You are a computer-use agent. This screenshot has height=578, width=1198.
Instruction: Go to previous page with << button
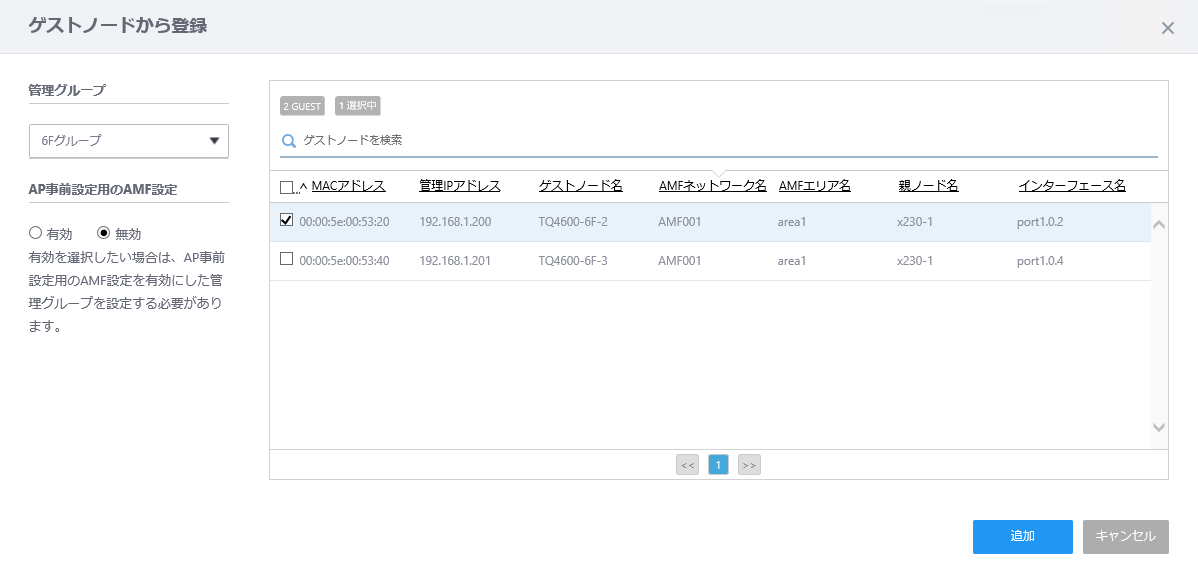point(688,464)
